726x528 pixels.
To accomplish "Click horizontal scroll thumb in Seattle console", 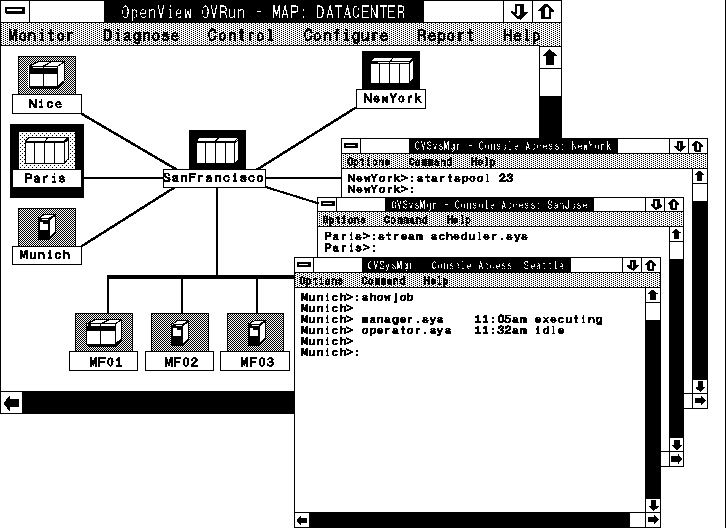I will (x=638, y=520).
